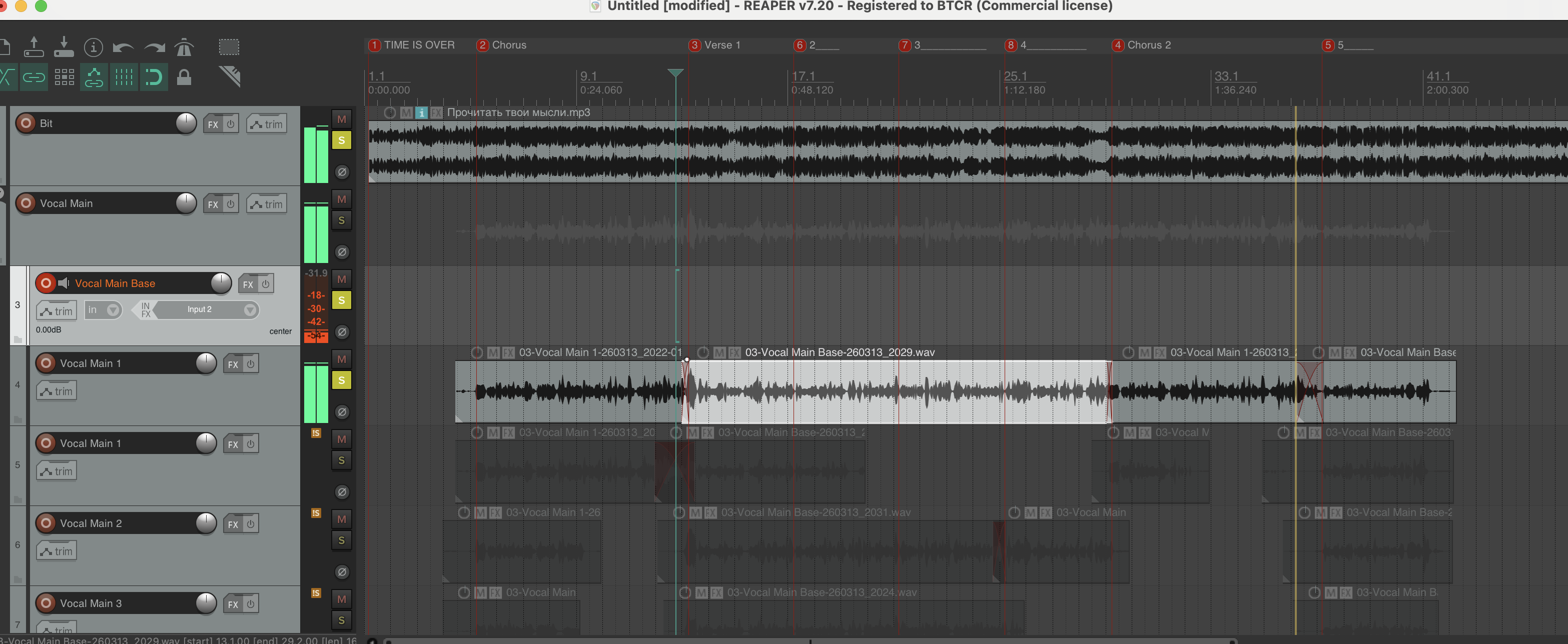Click the ripple editing grid icon

pos(64,77)
